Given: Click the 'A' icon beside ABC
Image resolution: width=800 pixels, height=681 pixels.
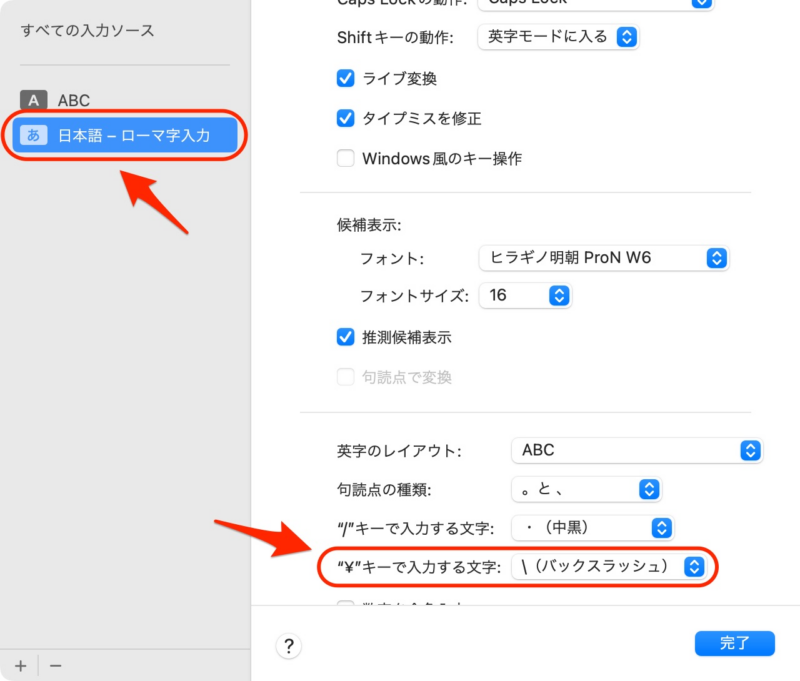Looking at the screenshot, I should click(34, 100).
